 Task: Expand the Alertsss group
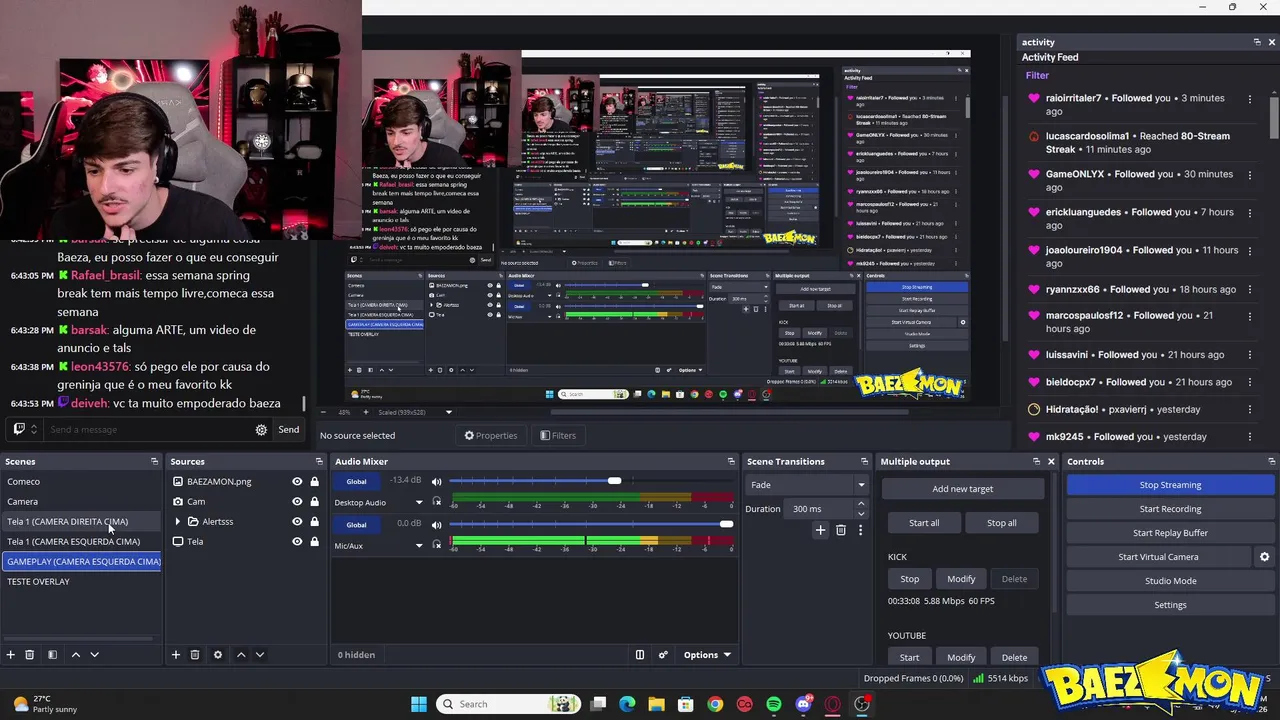coord(178,521)
